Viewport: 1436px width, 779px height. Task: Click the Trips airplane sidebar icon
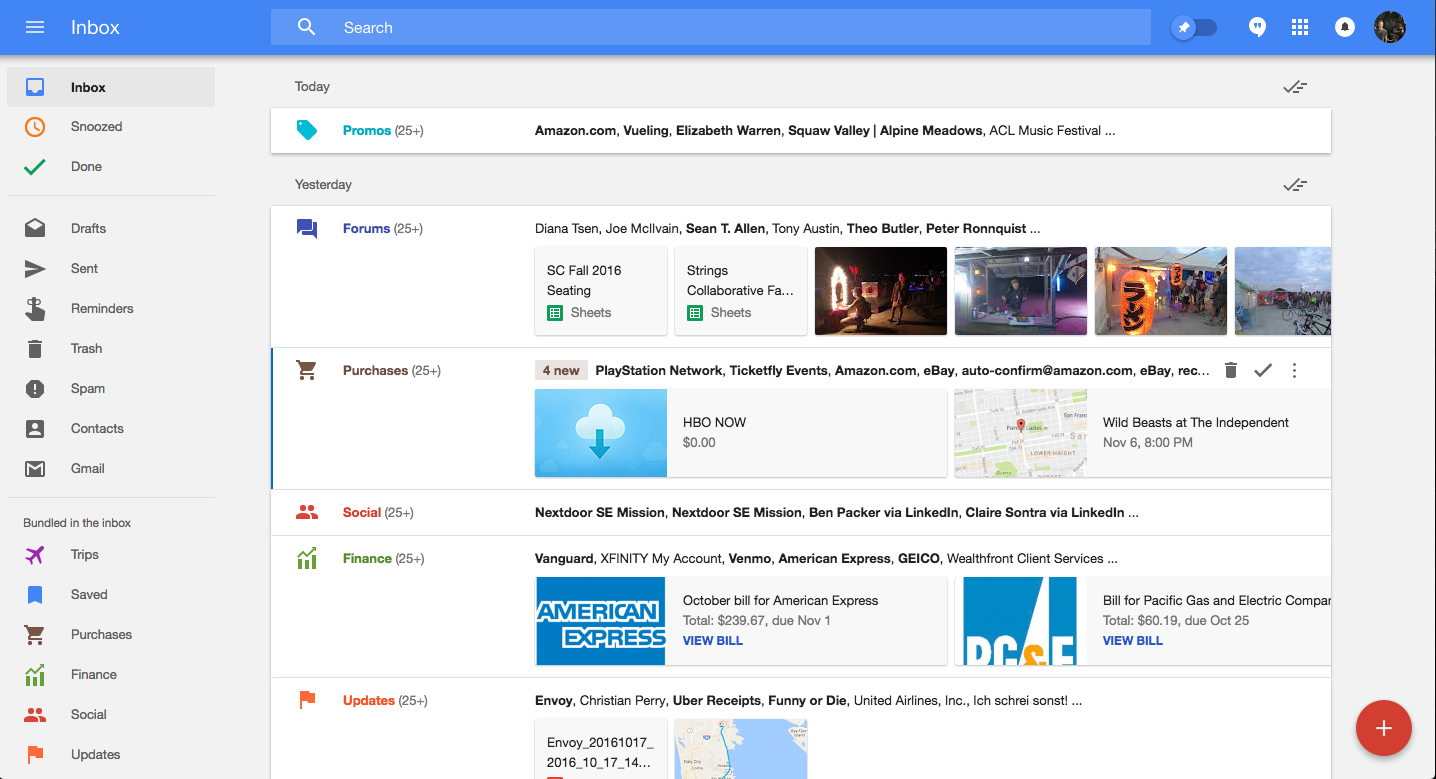tap(35, 554)
